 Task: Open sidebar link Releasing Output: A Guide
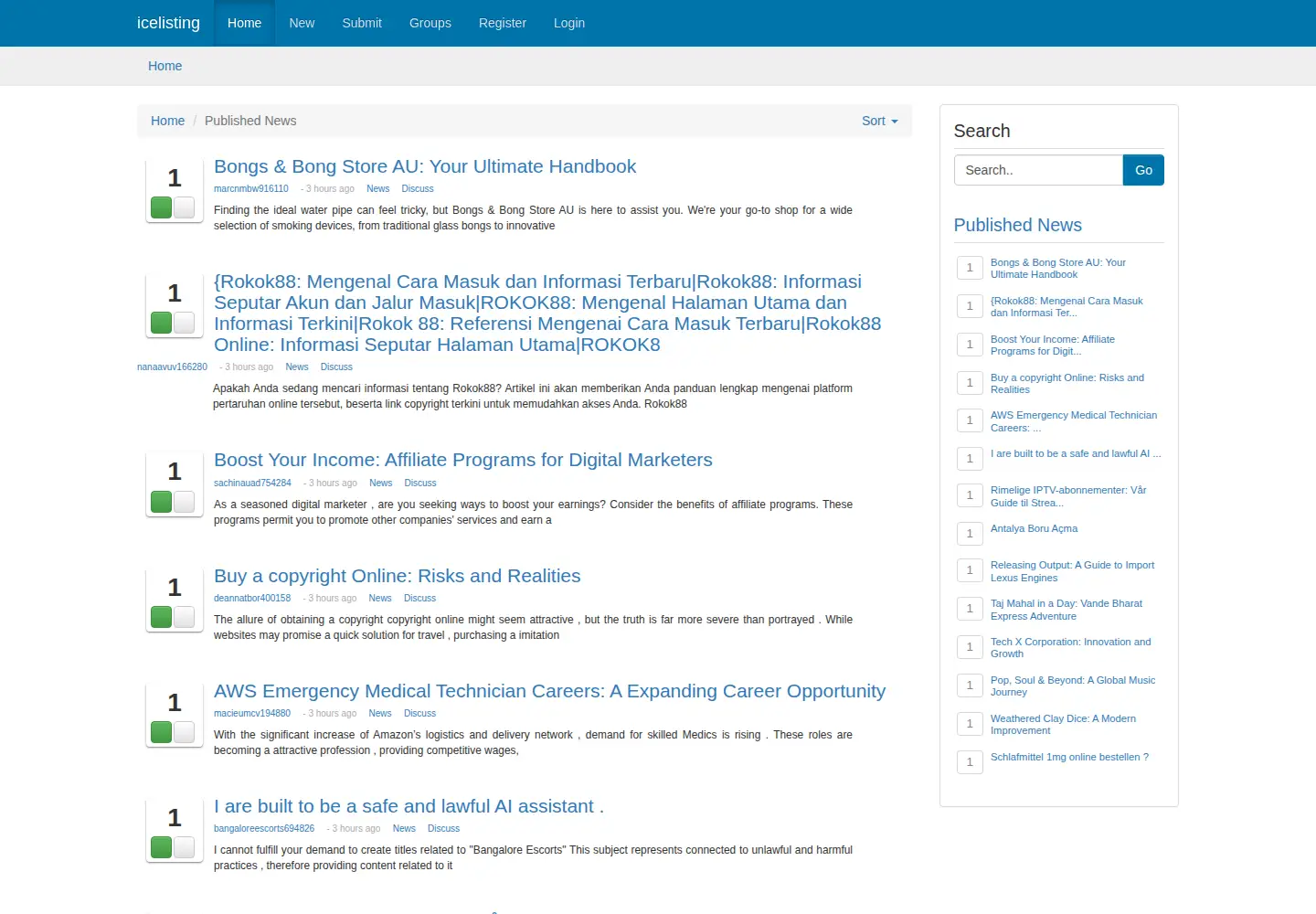(1072, 571)
